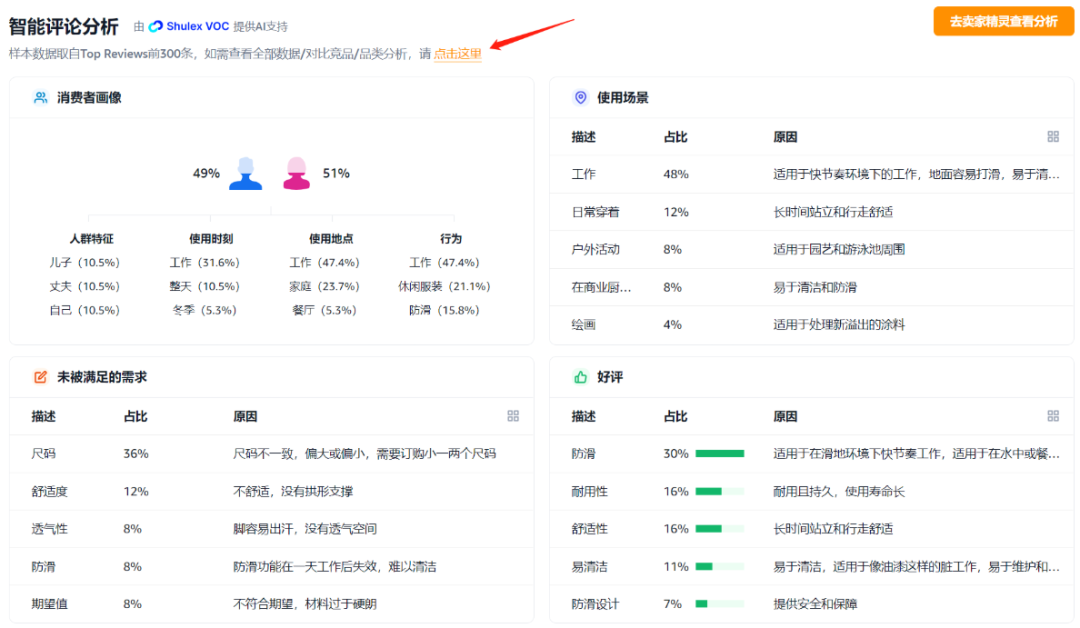This screenshot has width=1080, height=628.
Task: Click the Shulex VOC logo icon
Action: point(156,26)
